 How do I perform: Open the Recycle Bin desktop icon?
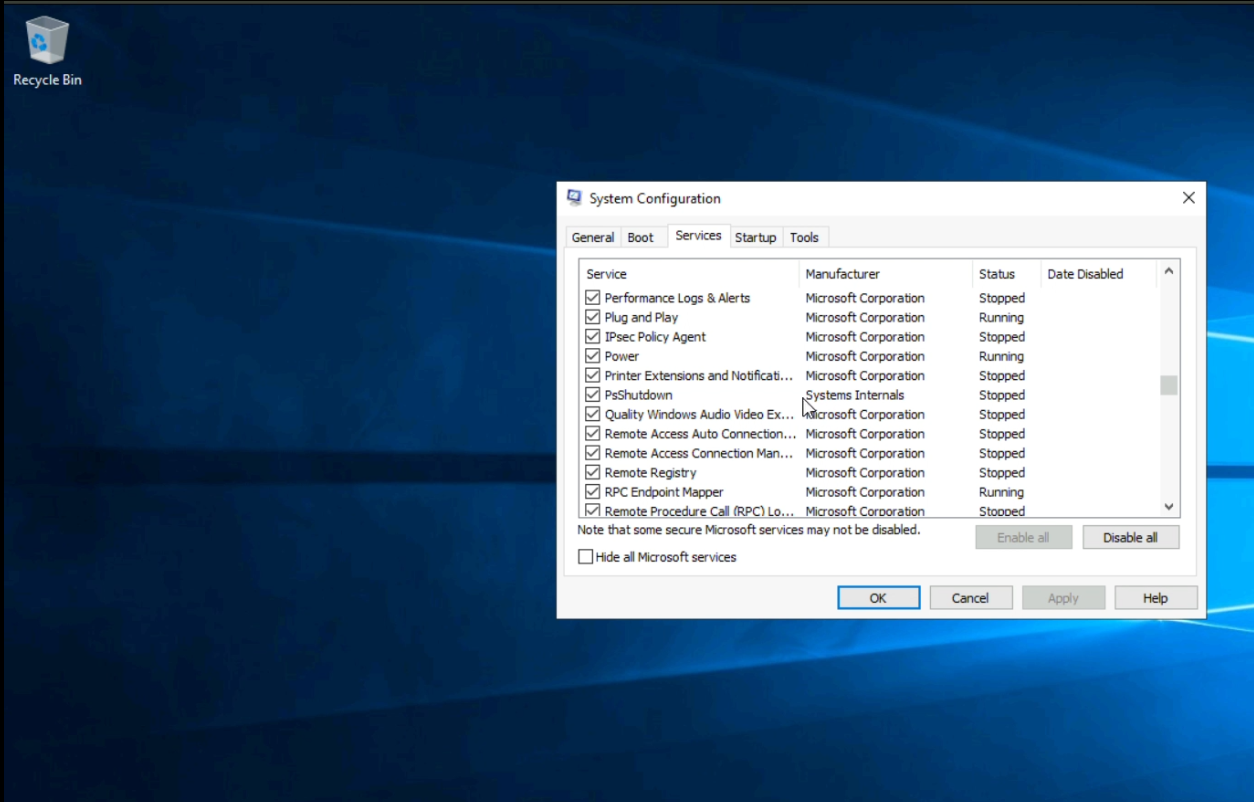(x=47, y=50)
